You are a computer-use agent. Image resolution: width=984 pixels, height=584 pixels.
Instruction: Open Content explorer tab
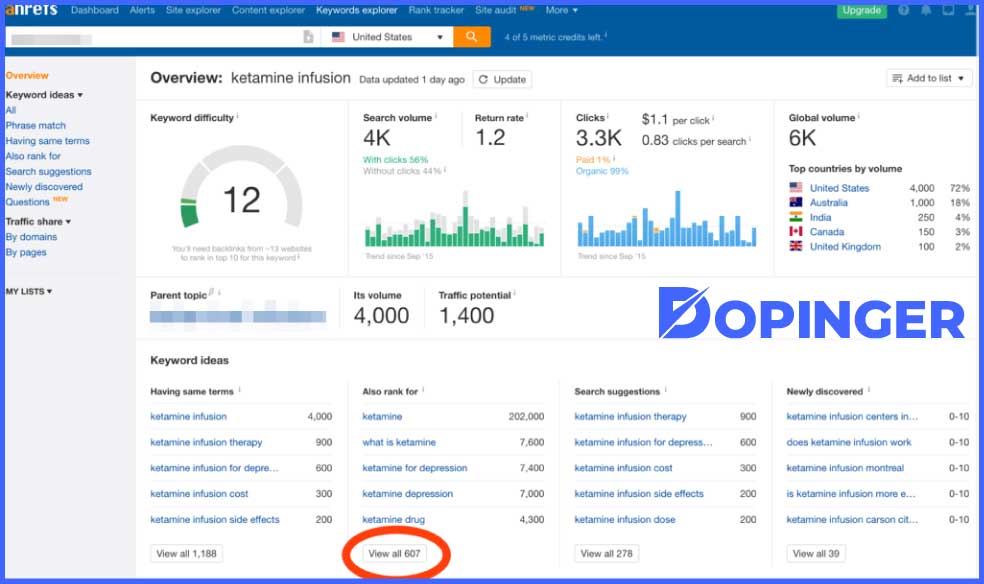point(268,10)
